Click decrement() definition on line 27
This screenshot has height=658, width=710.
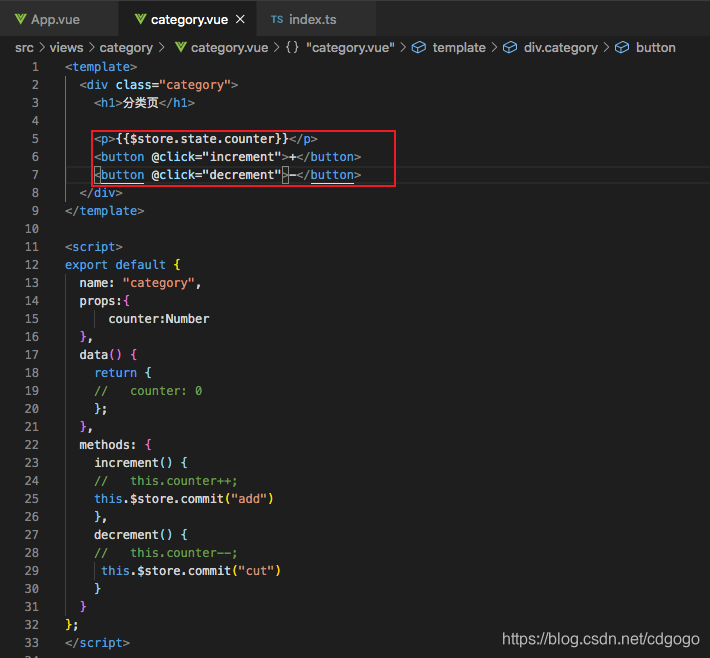pos(133,535)
